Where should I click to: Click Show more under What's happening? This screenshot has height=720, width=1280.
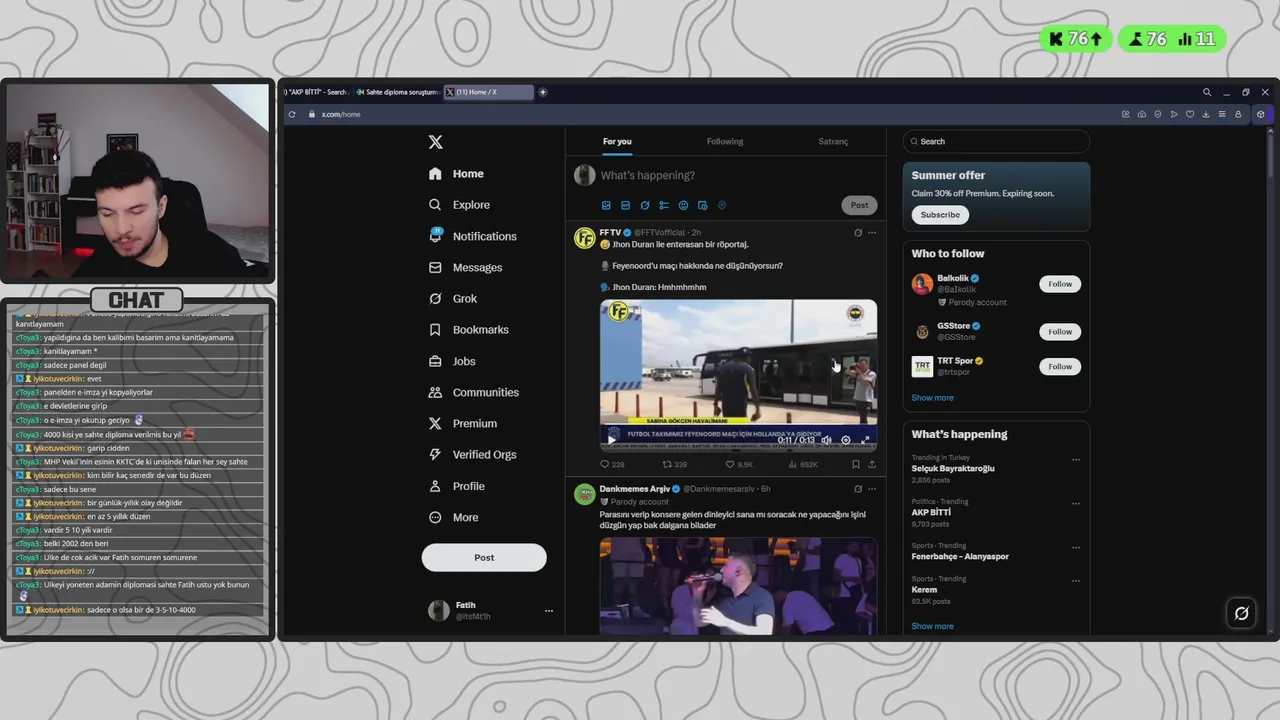tap(932, 626)
